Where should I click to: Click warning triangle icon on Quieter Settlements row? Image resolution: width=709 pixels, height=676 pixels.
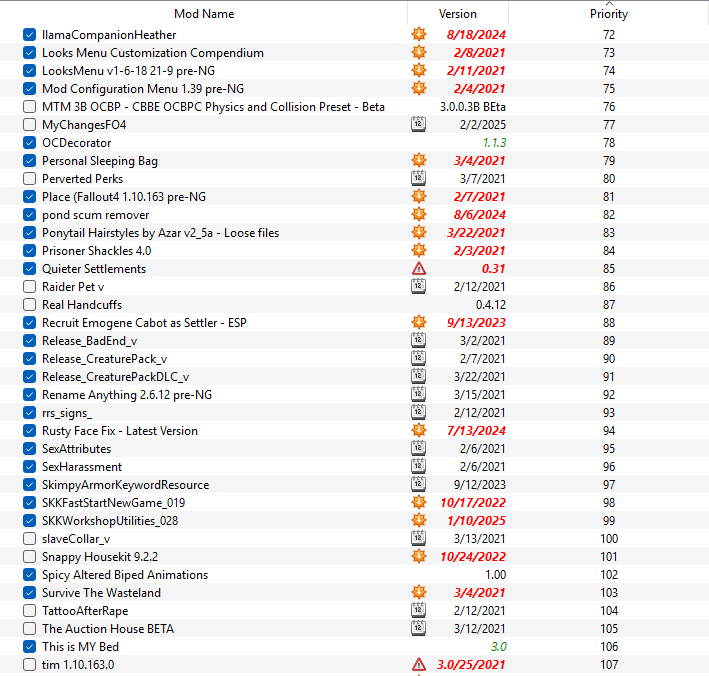click(x=419, y=269)
